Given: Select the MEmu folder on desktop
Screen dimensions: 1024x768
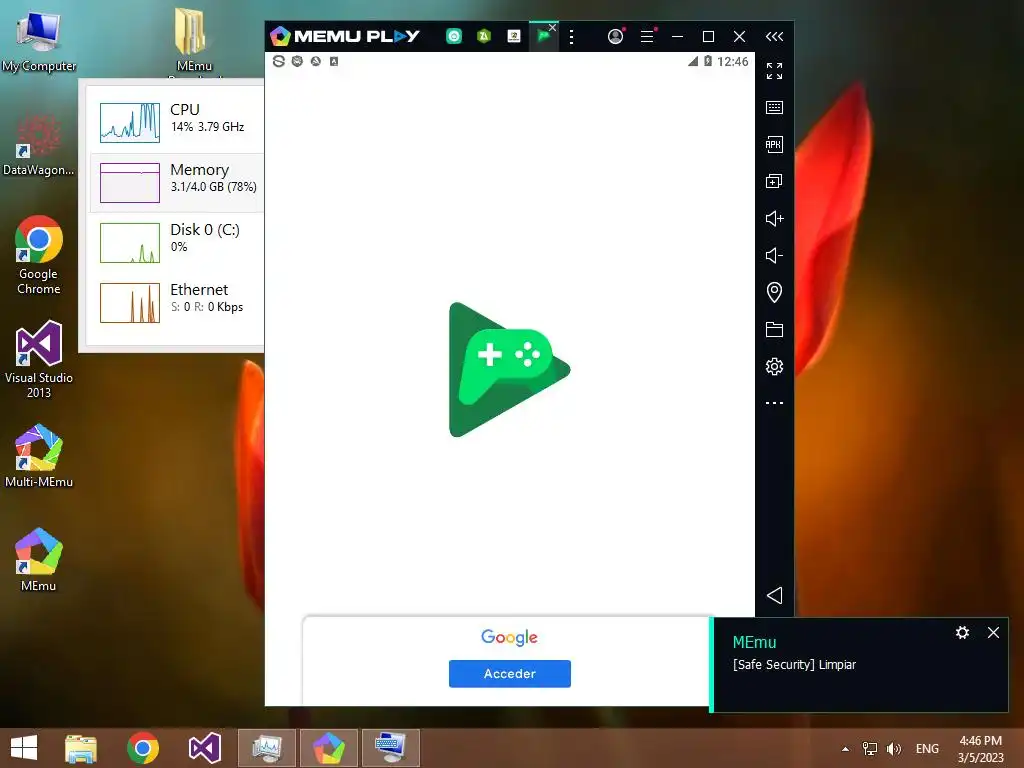Looking at the screenshot, I should (193, 40).
